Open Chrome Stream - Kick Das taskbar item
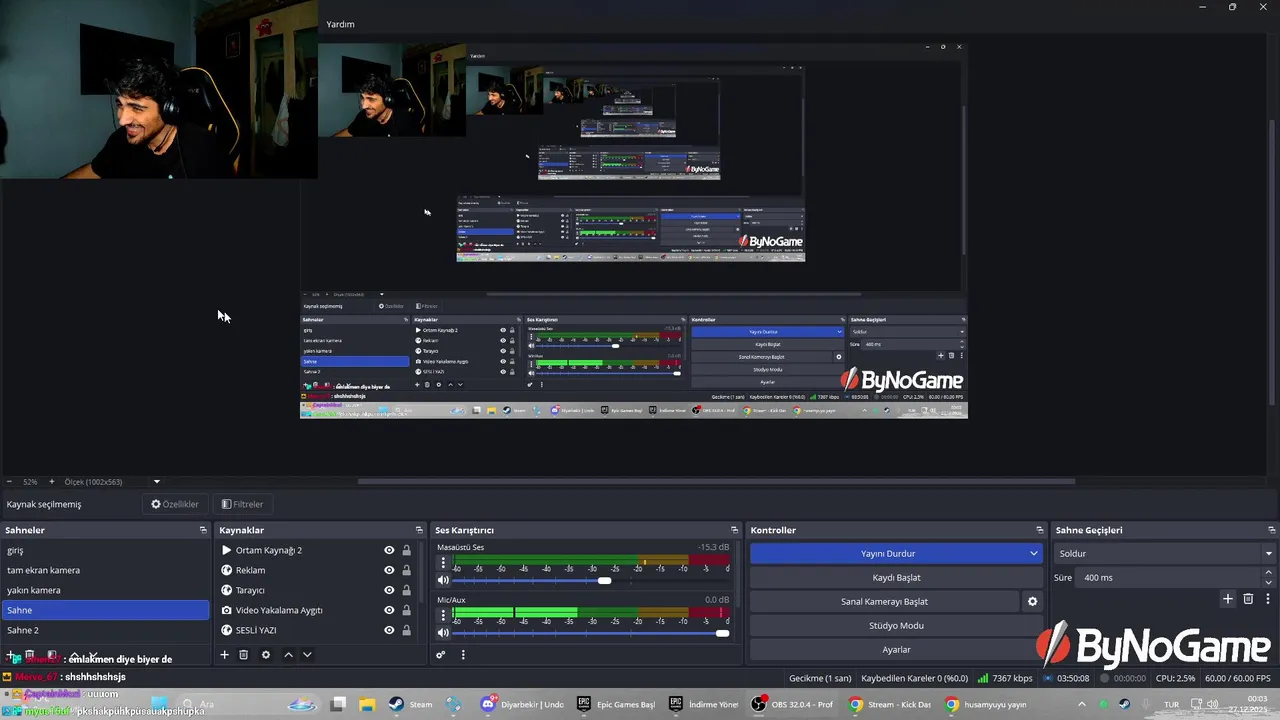Screen dimensions: 1280x720 point(890,704)
